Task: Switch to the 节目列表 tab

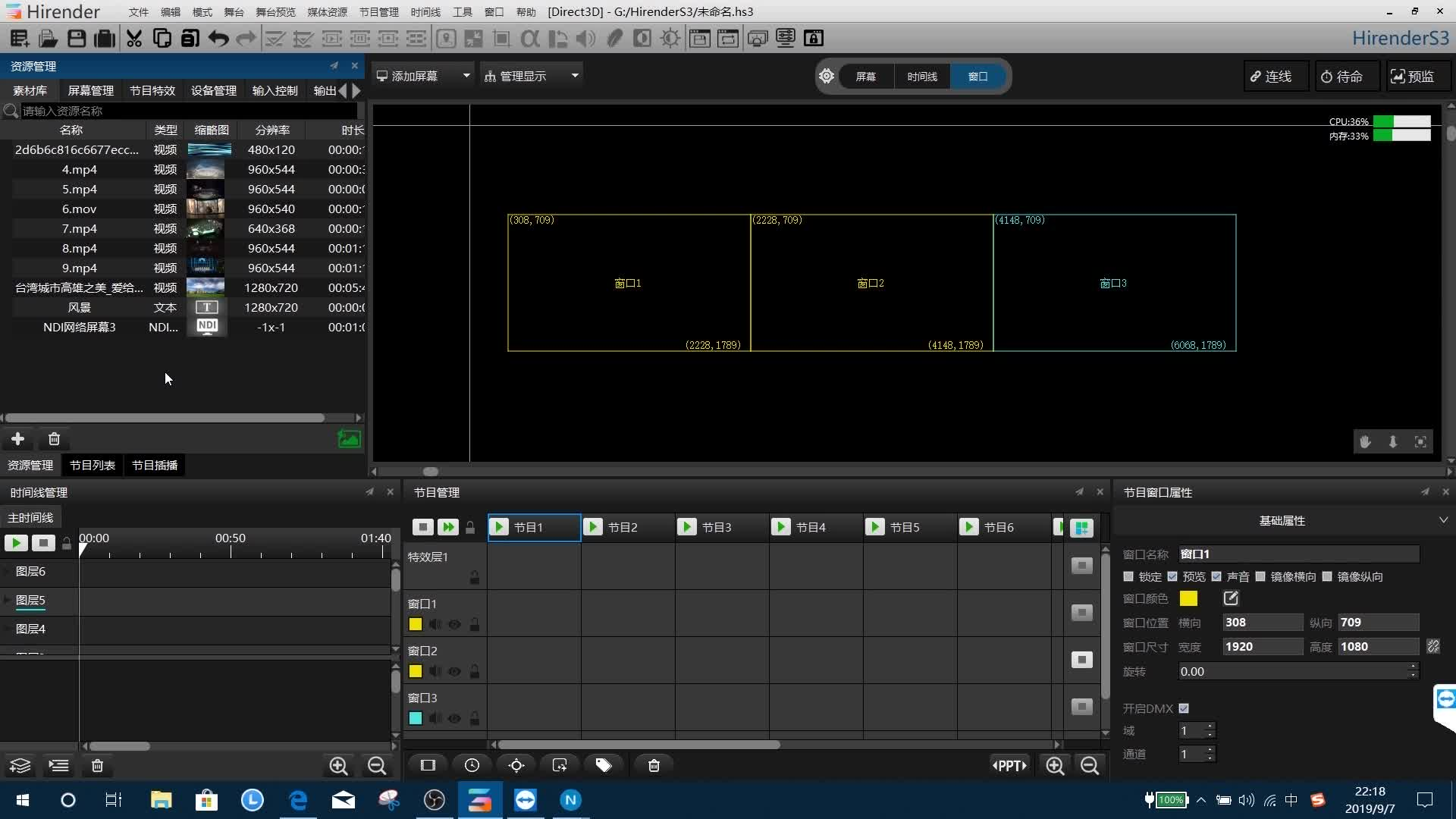Action: tap(93, 465)
